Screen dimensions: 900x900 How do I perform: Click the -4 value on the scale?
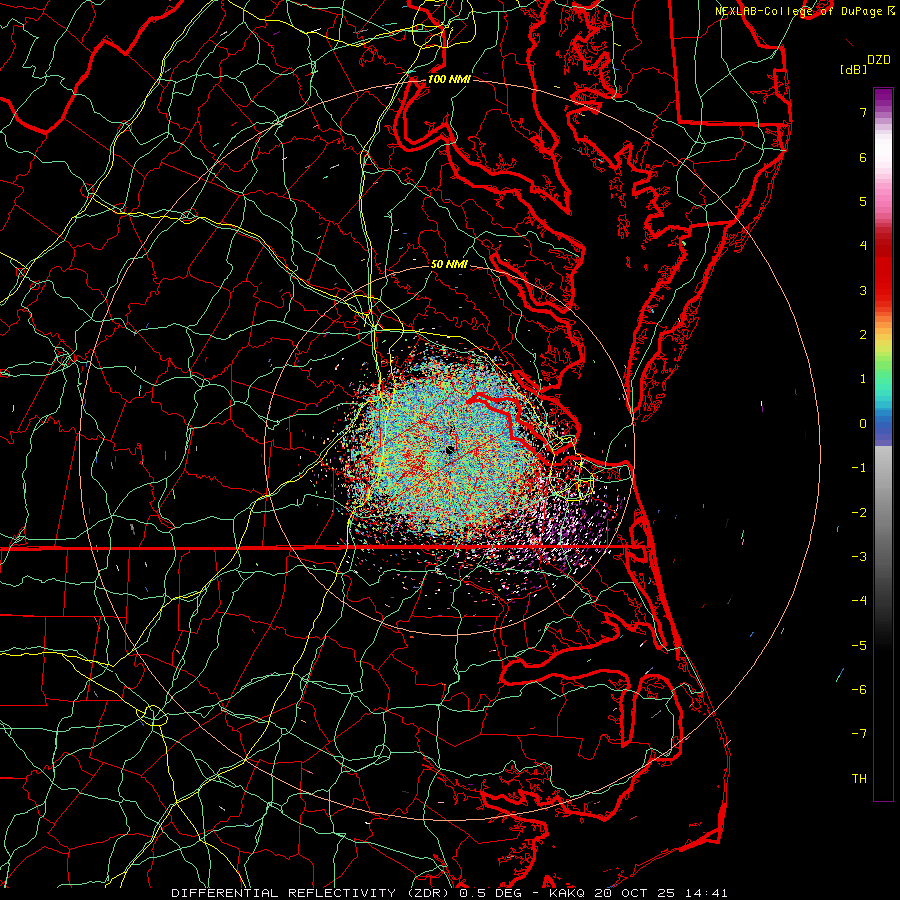[859, 601]
